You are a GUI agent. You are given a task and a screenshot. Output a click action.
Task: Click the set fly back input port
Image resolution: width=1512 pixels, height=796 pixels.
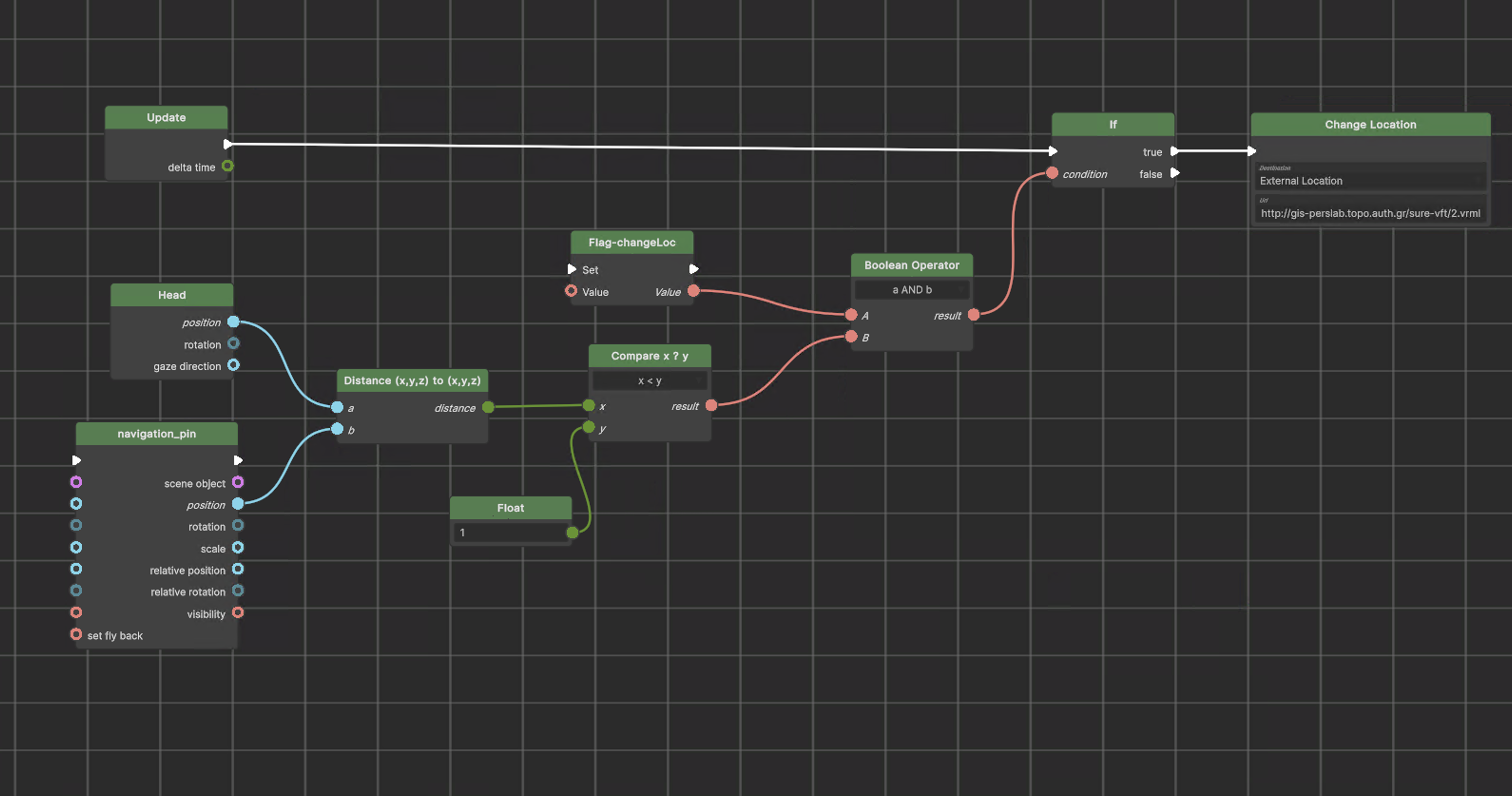tap(76, 635)
